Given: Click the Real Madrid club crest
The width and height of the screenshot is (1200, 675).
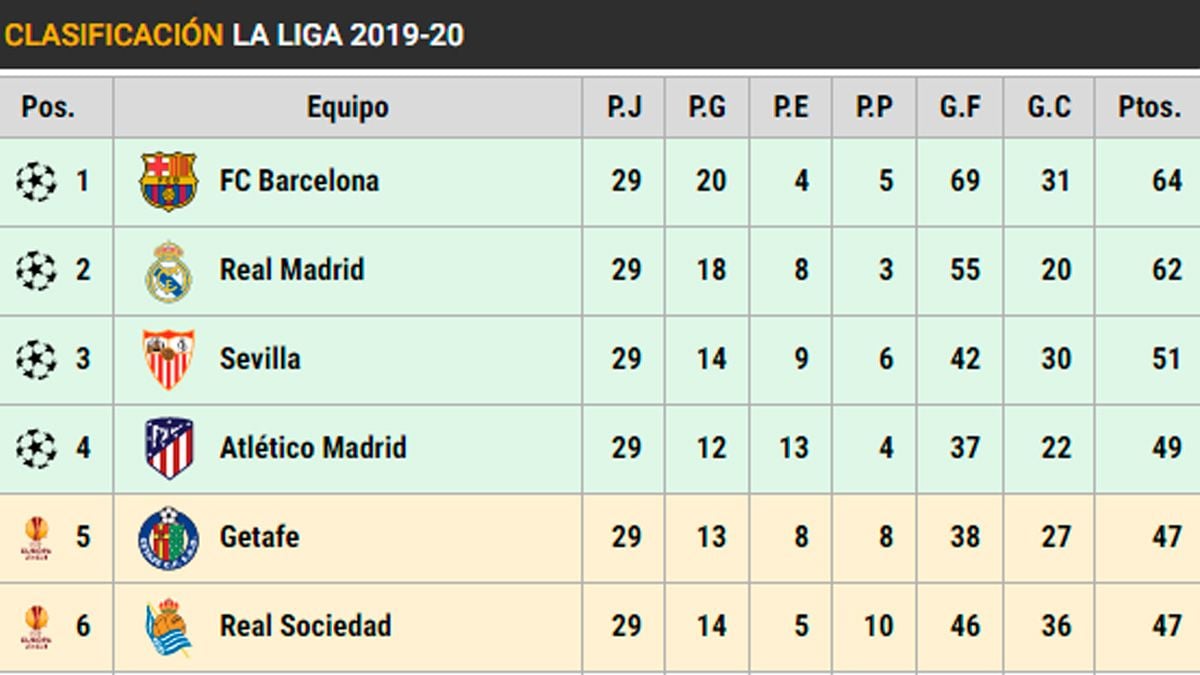Looking at the screenshot, I should pyautogui.click(x=168, y=271).
